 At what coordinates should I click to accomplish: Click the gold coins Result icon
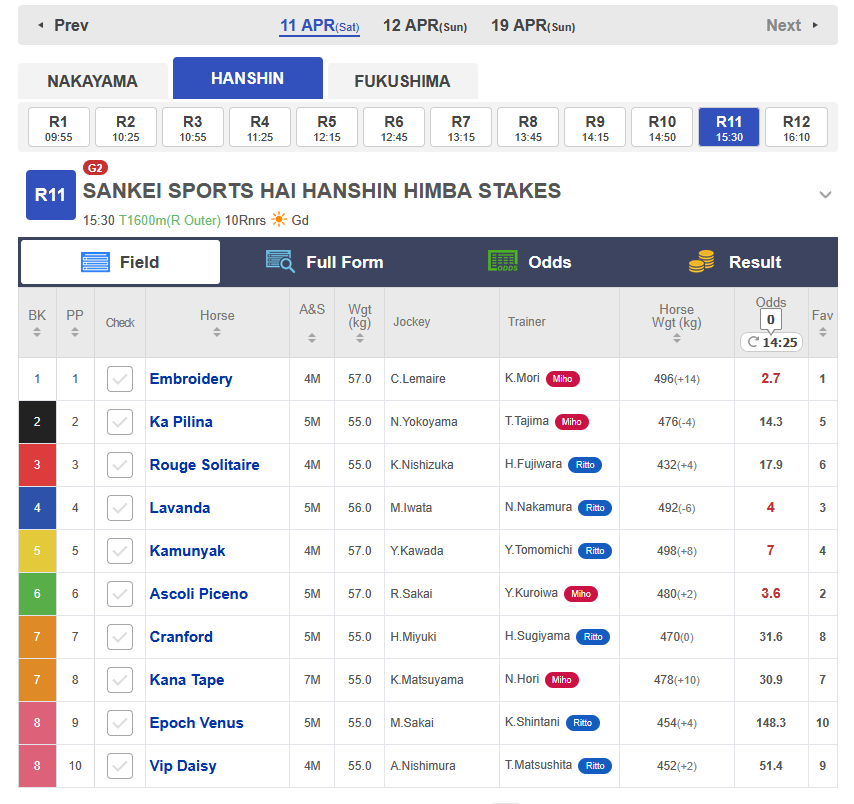tap(702, 261)
